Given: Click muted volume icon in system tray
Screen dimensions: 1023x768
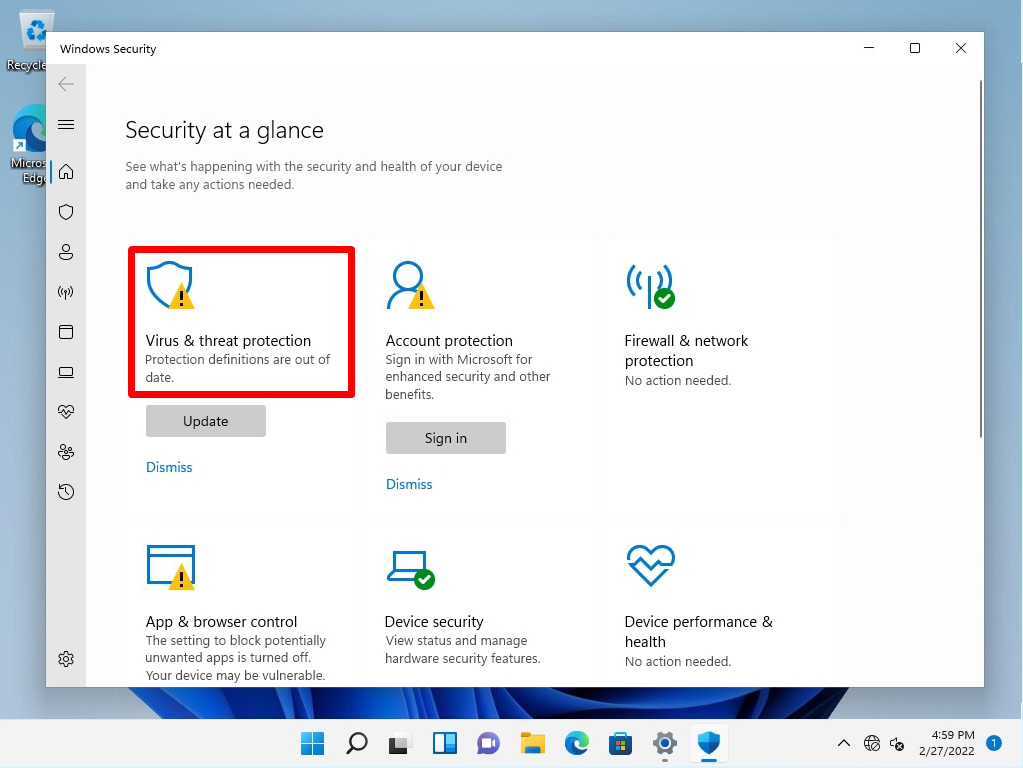Looking at the screenshot, I should click(x=897, y=743).
